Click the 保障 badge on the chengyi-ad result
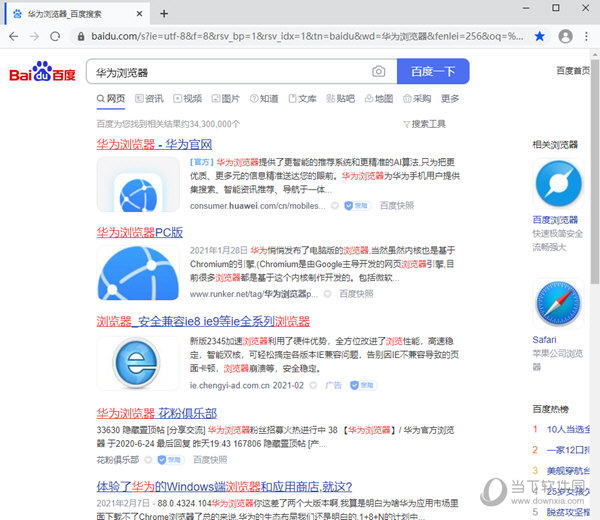Screen dimensions: 600x520 [363, 385]
